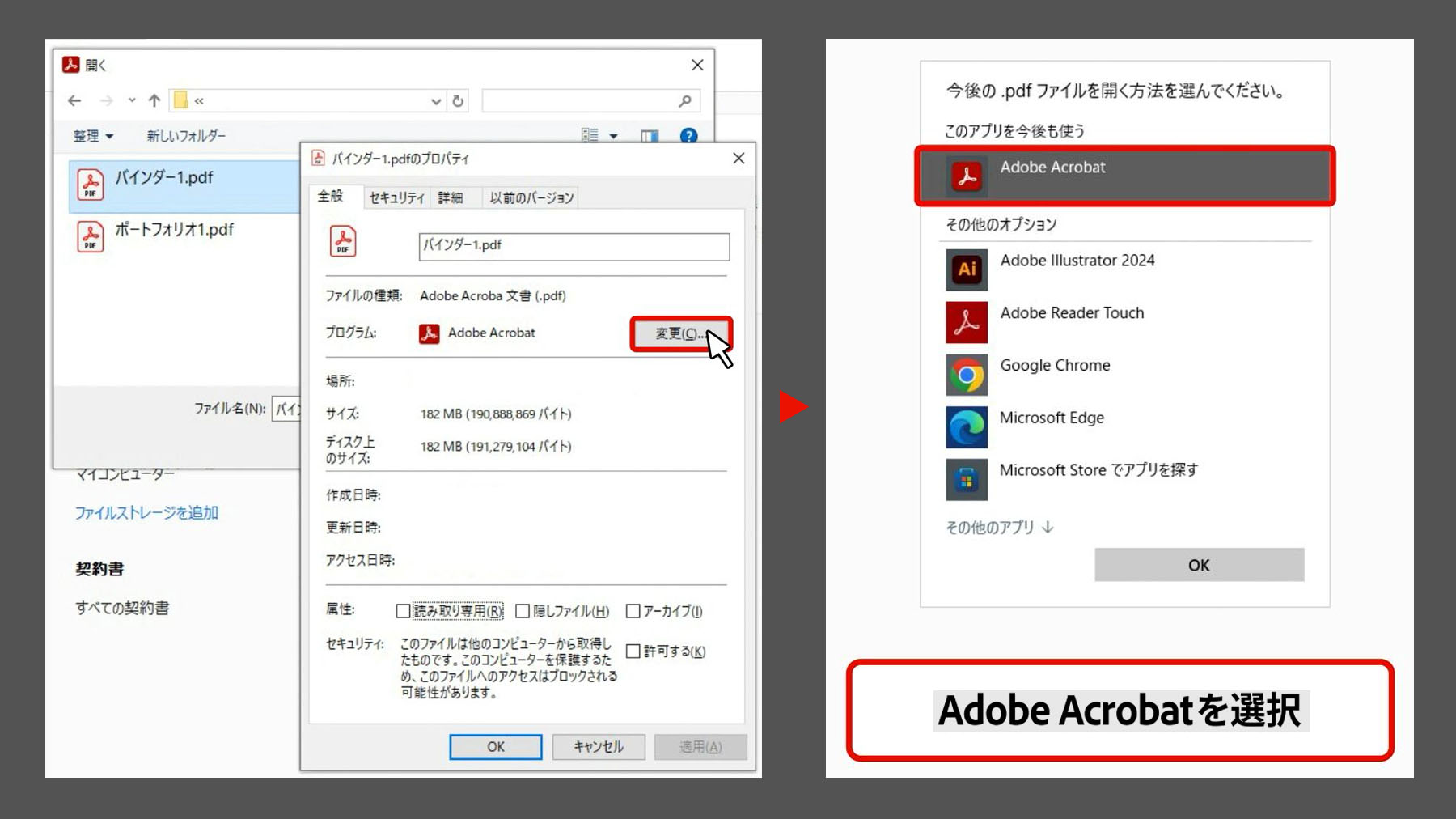Screen dimensions: 1456x819
Task: Close the Properties dialog with X
Action: click(739, 159)
